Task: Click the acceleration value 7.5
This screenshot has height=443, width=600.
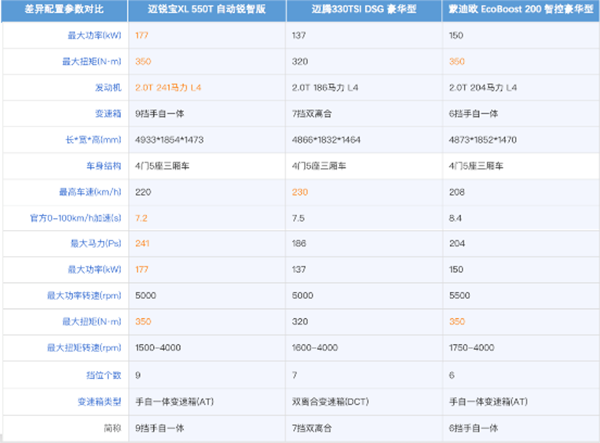Action: [298, 218]
